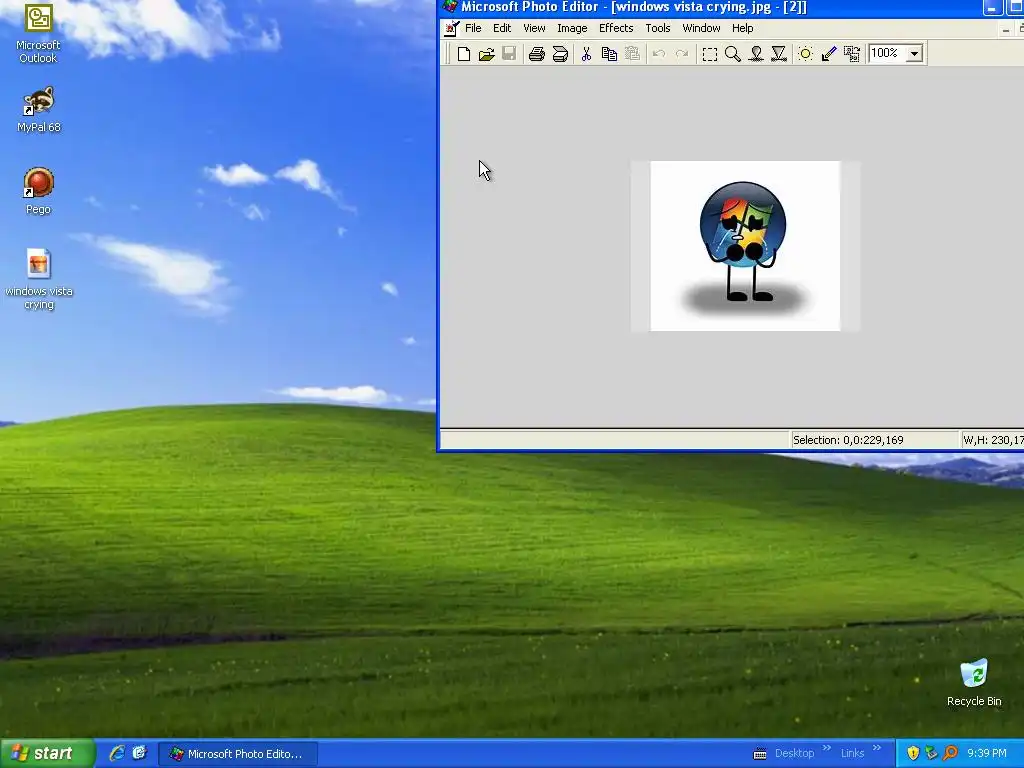This screenshot has height=768, width=1024.
Task: Select the MyPal 68 desktop shortcut
Action: (x=39, y=110)
